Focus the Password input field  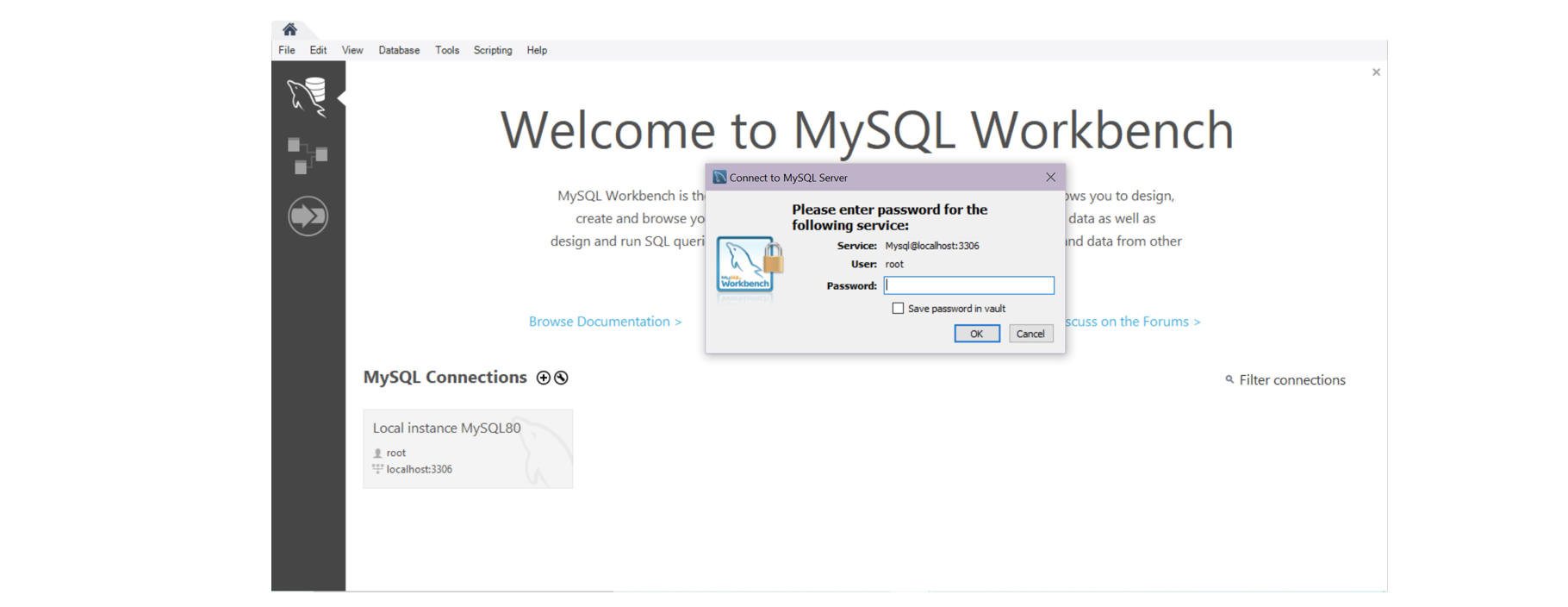click(x=968, y=285)
